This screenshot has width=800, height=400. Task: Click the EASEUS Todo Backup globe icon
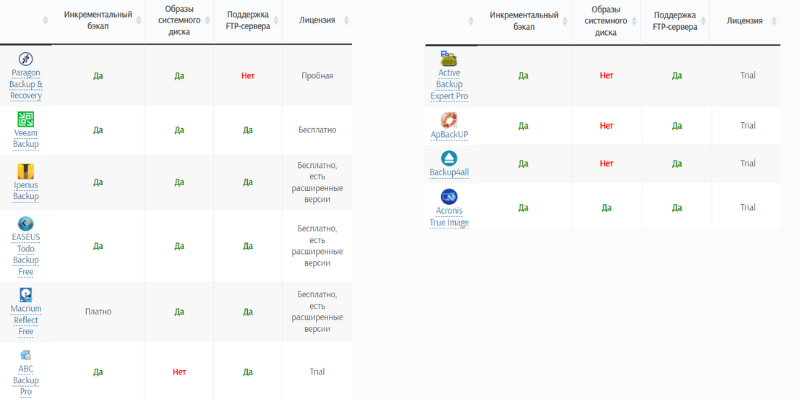point(26,223)
